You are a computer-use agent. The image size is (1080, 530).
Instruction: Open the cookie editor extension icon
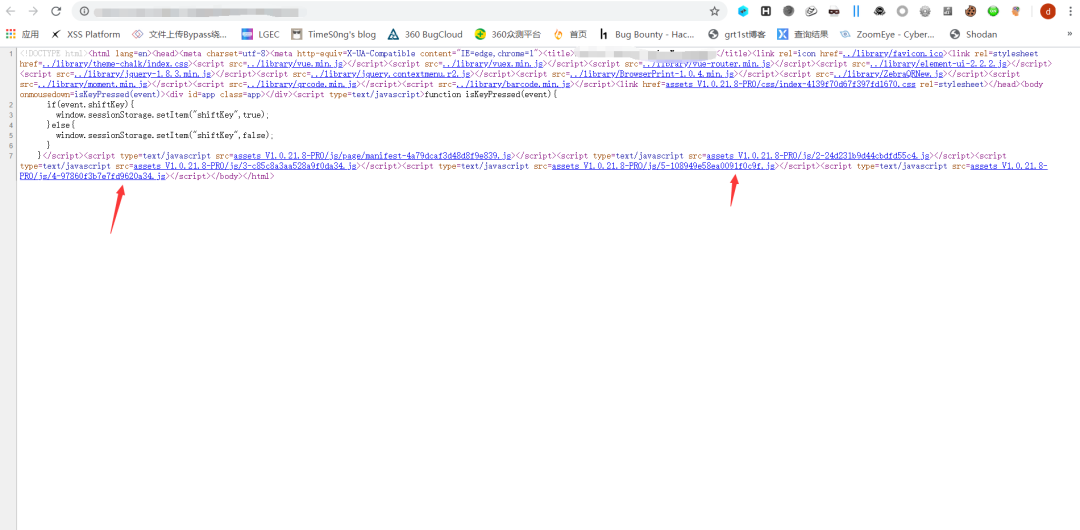tap(970, 11)
